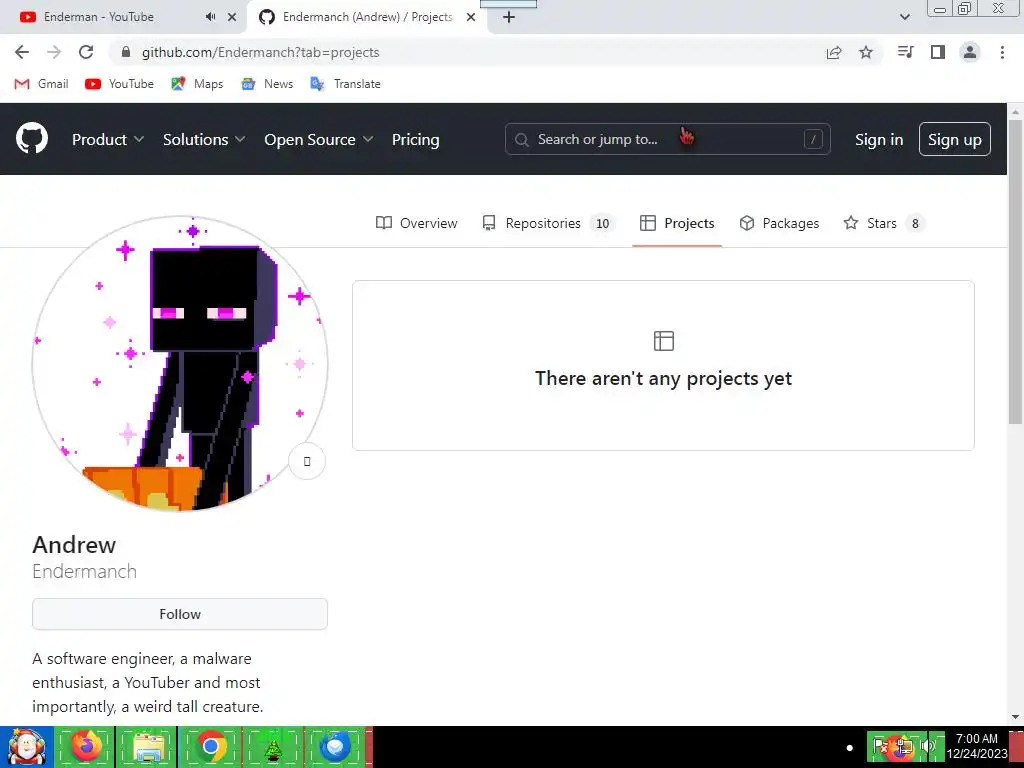
Task: Expand the Open Source menu
Action: coord(319,139)
